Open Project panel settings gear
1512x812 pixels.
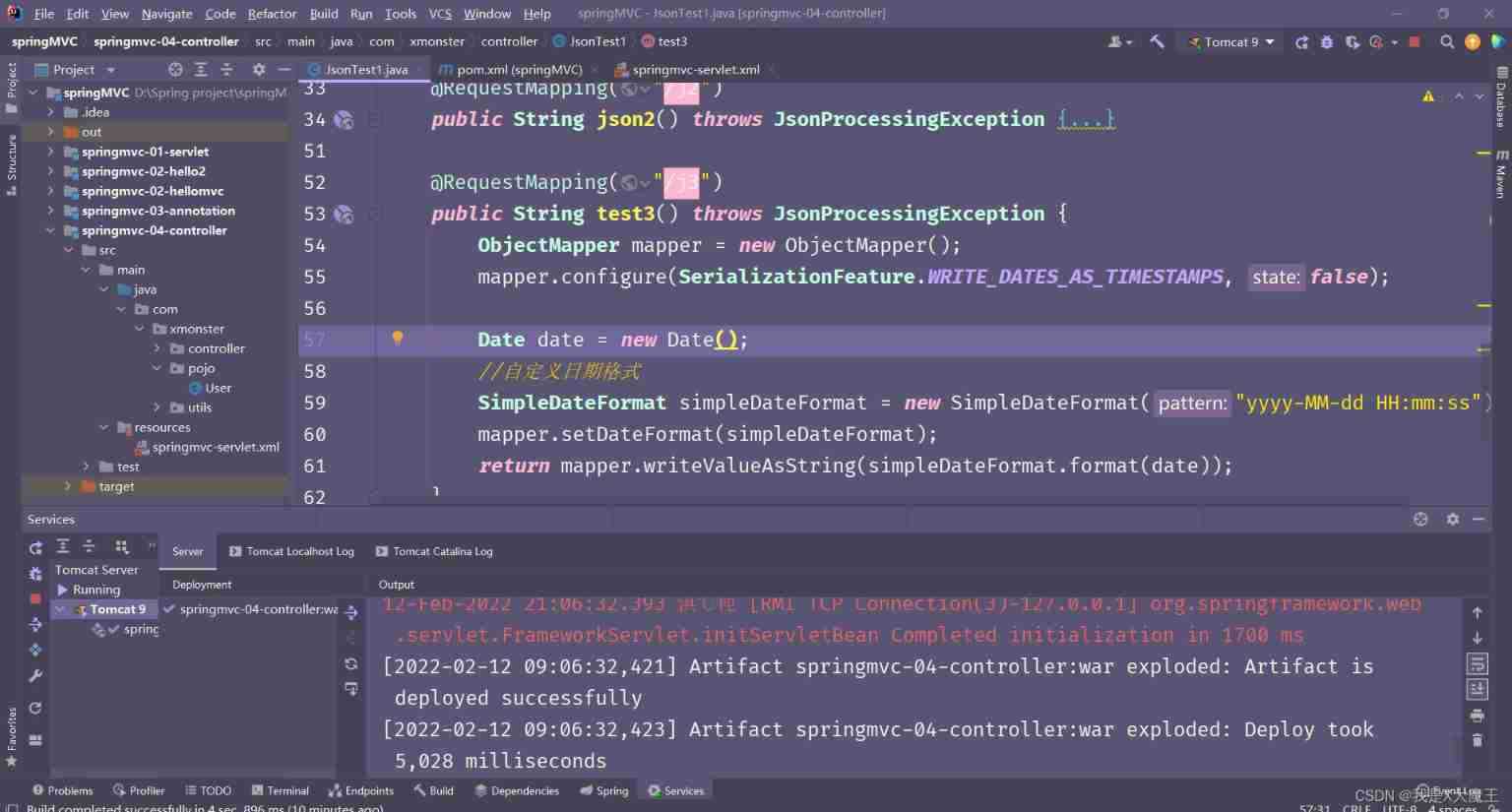(x=259, y=70)
